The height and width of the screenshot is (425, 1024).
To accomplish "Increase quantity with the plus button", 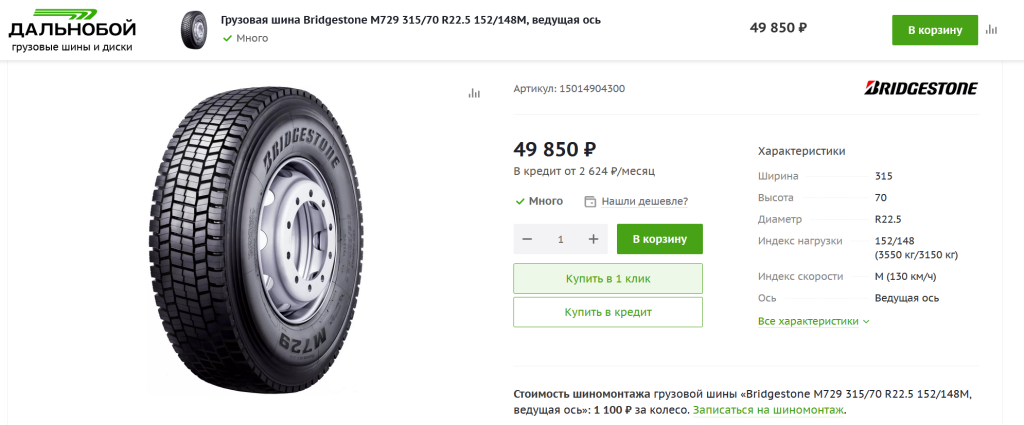I will [593, 239].
